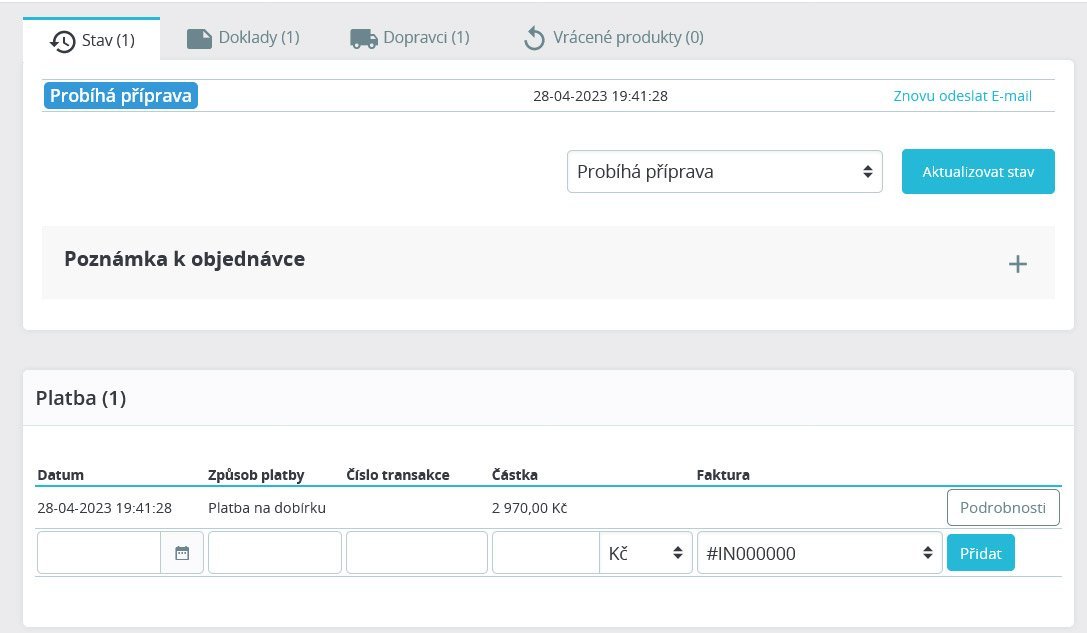This screenshot has width=1087, height=633.
Task: Open the #IN000000 invoice dropdown
Action: [x=819, y=553]
